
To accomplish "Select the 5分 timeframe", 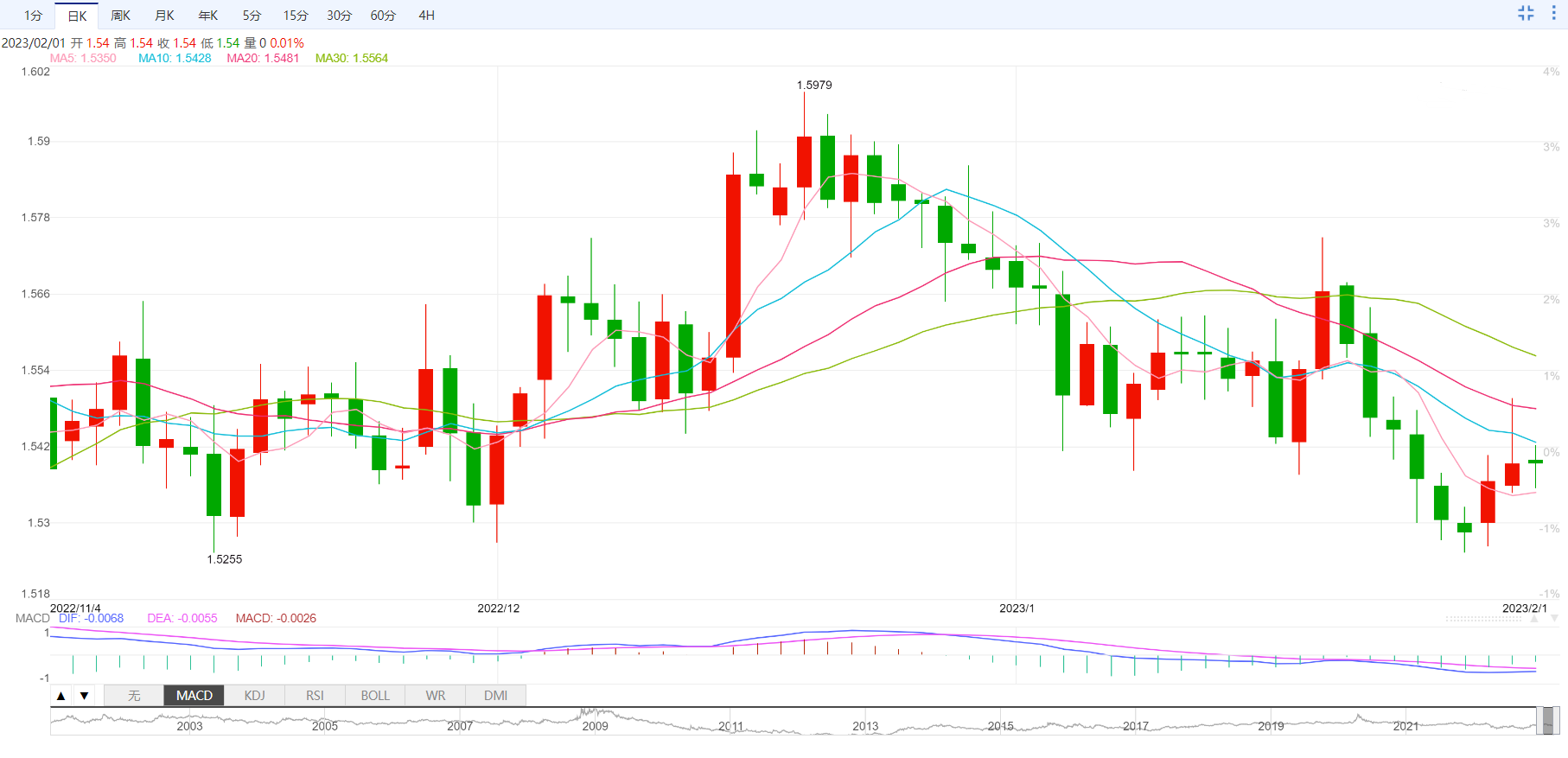I will click(252, 16).
